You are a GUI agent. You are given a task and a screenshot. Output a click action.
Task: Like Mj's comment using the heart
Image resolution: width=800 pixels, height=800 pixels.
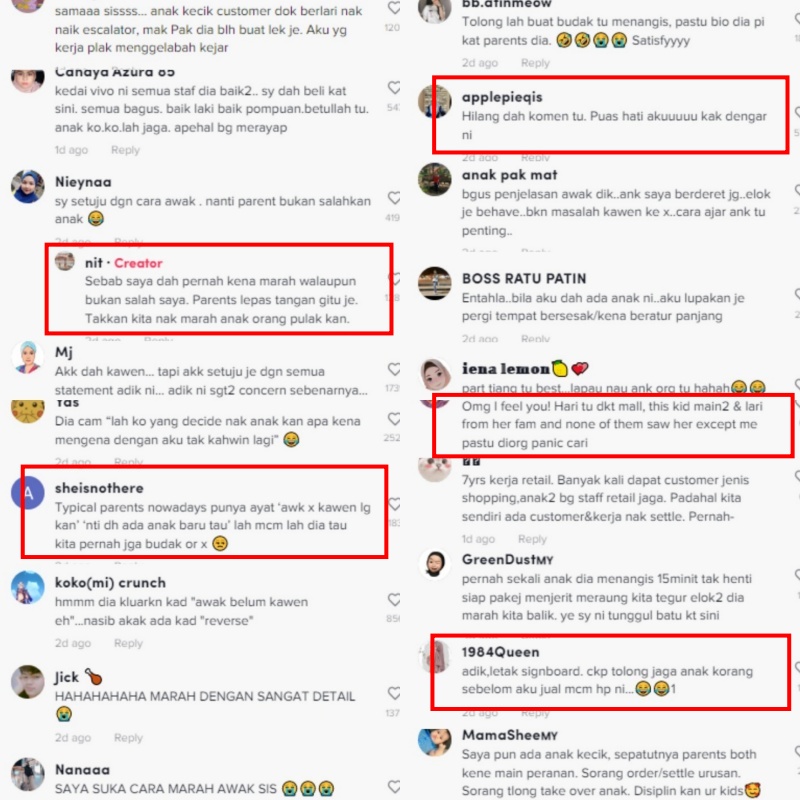(x=394, y=369)
